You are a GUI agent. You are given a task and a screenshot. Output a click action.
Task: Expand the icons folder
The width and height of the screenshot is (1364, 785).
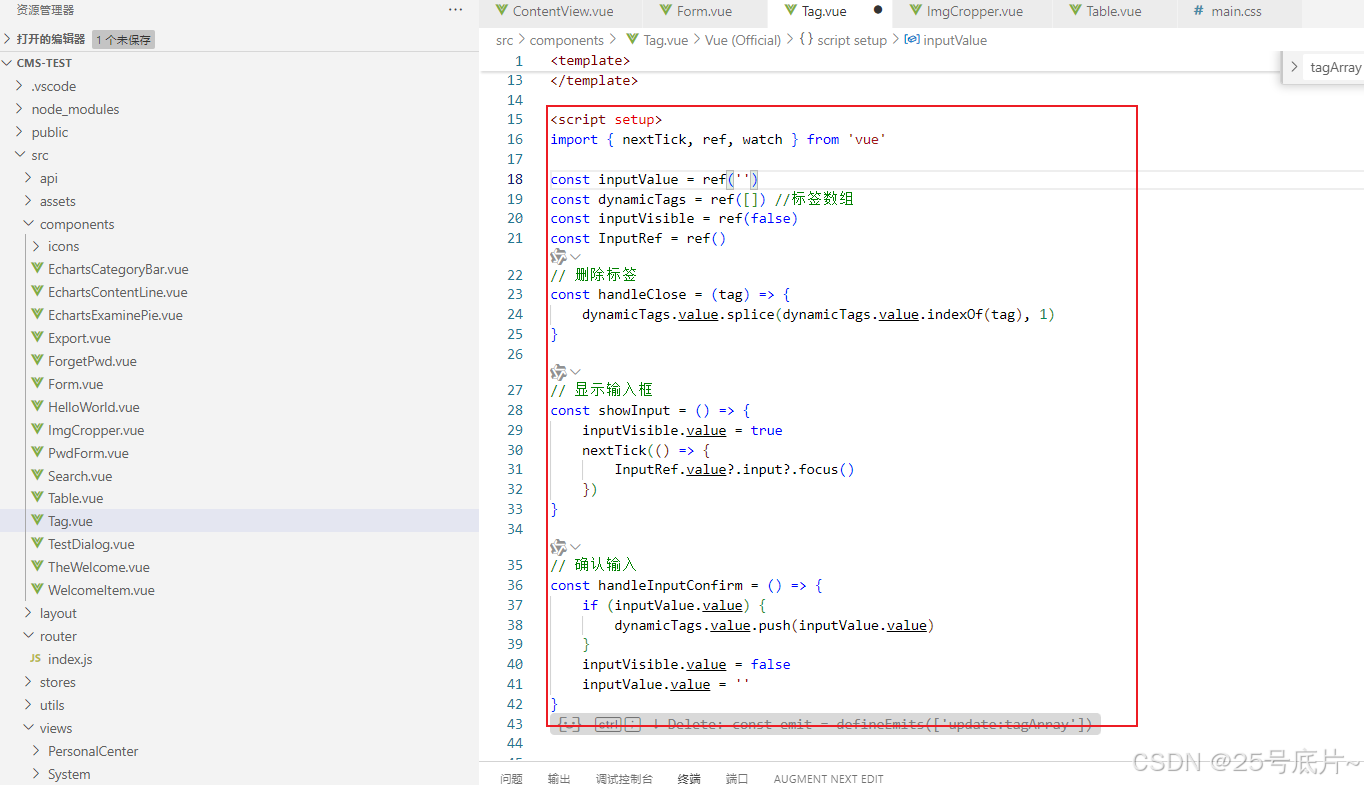(36, 246)
